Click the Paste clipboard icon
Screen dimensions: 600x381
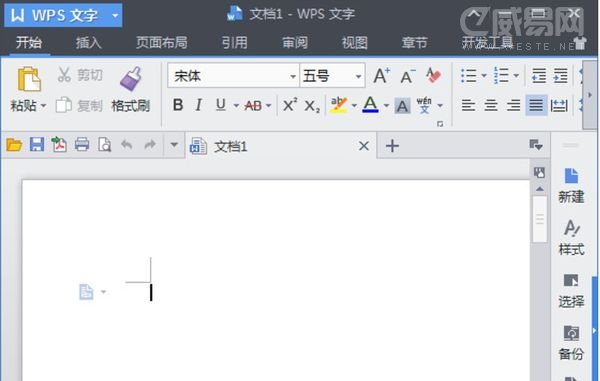(29, 79)
